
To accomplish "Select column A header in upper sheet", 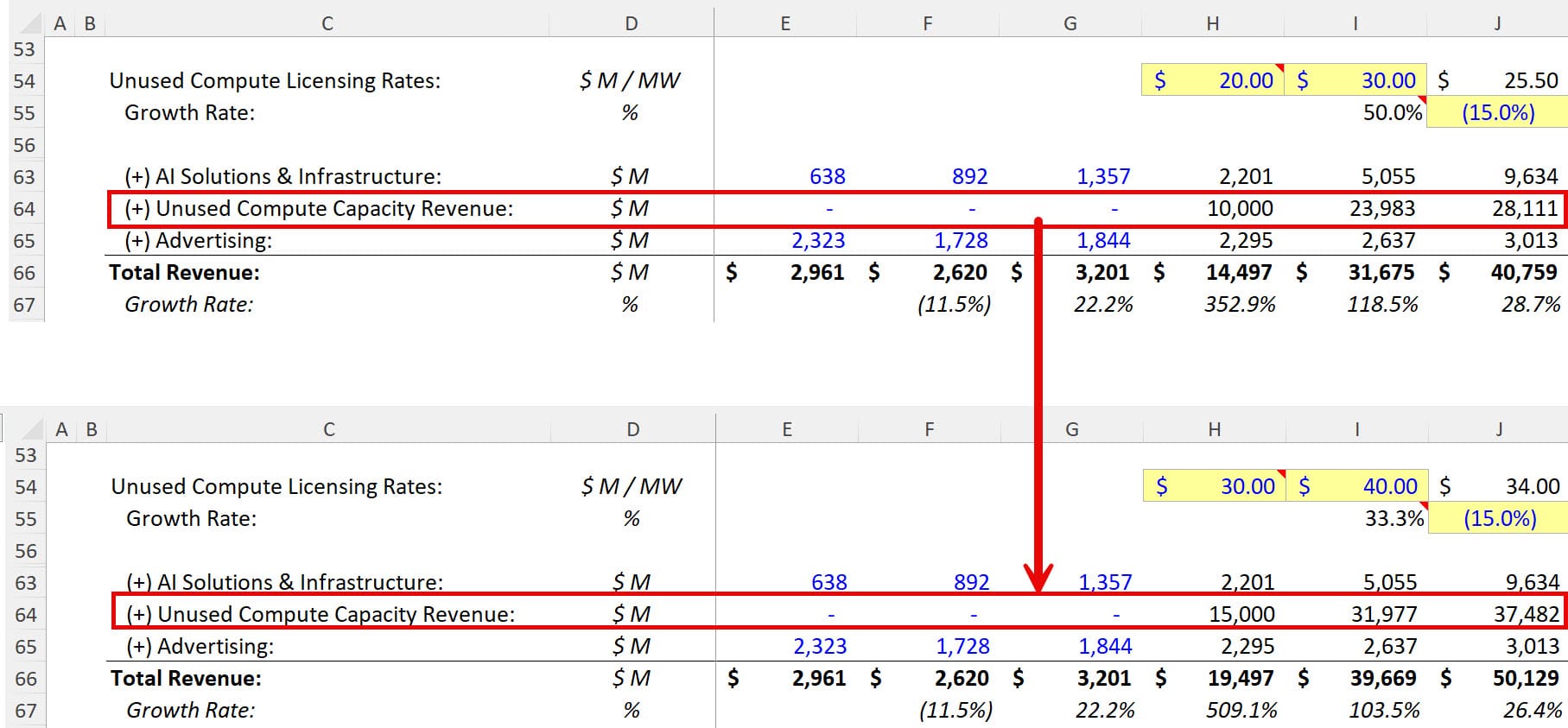I will coord(60,23).
